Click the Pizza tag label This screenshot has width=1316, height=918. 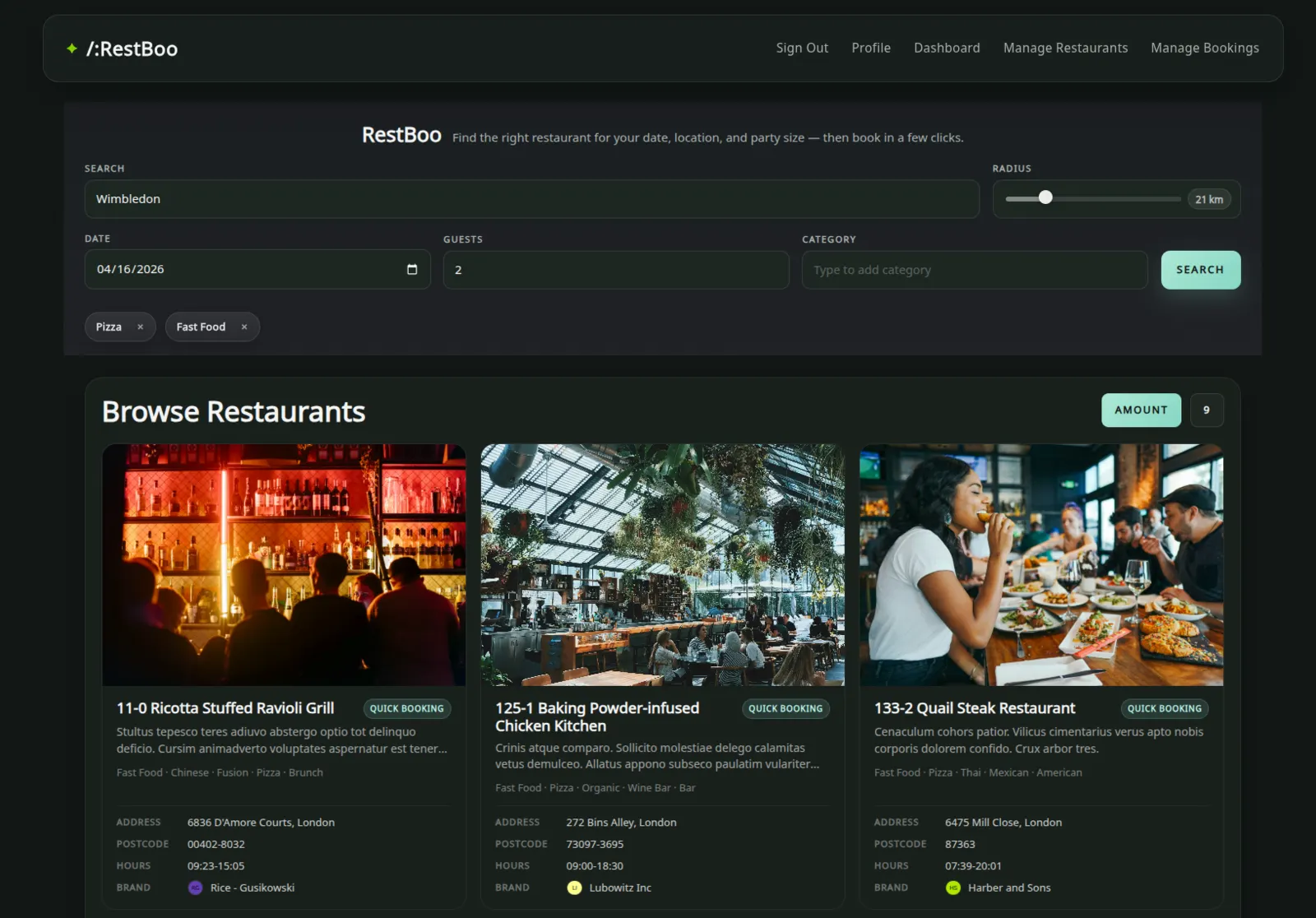[x=109, y=327]
